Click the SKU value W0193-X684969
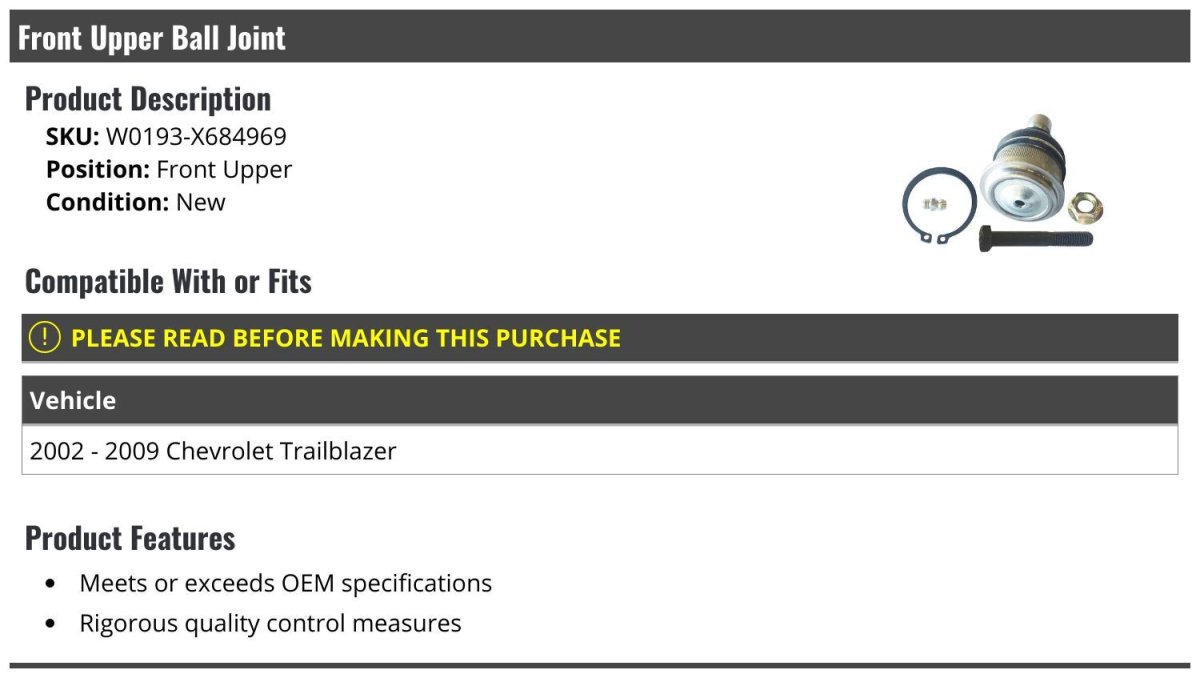 coord(196,137)
